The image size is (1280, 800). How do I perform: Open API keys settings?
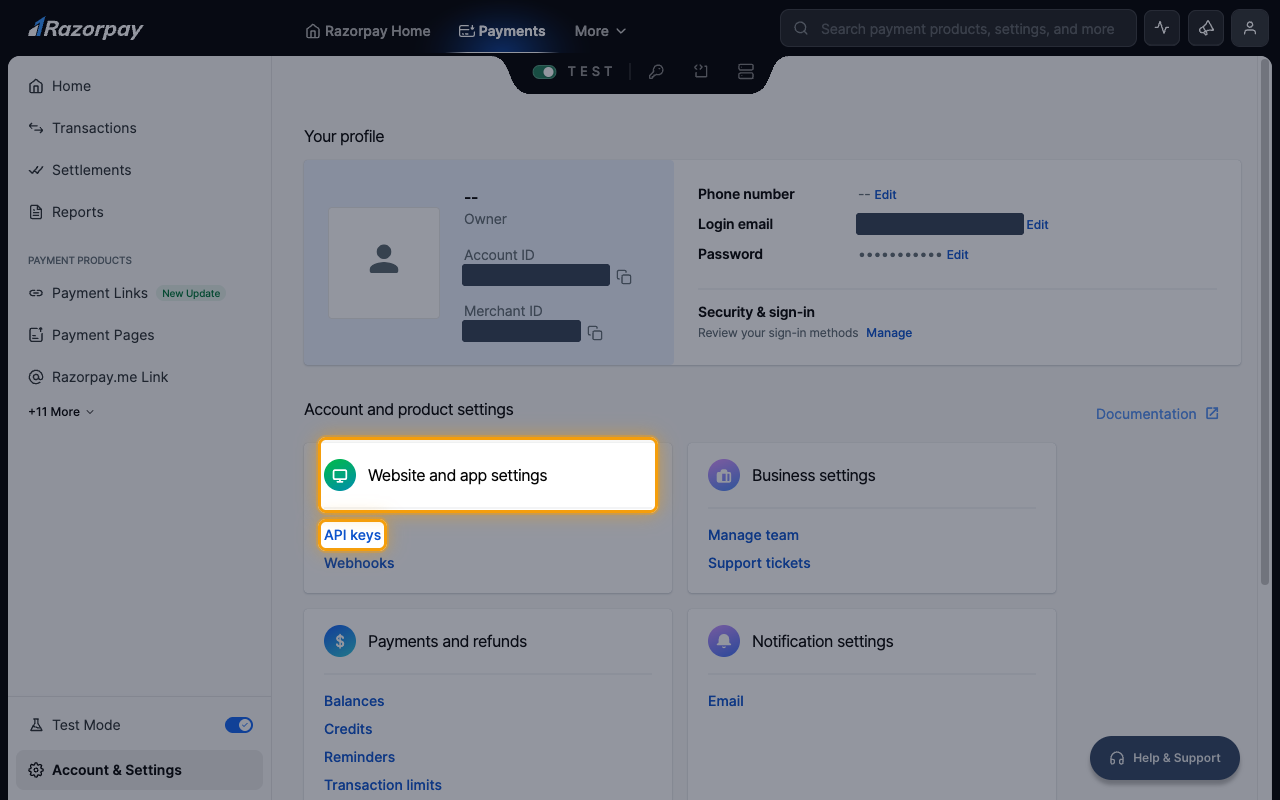click(x=352, y=535)
